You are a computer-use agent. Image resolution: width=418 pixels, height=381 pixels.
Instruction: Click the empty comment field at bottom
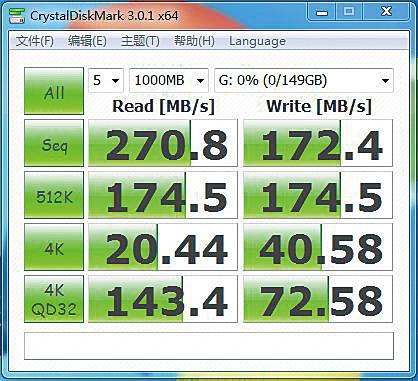coord(209,346)
